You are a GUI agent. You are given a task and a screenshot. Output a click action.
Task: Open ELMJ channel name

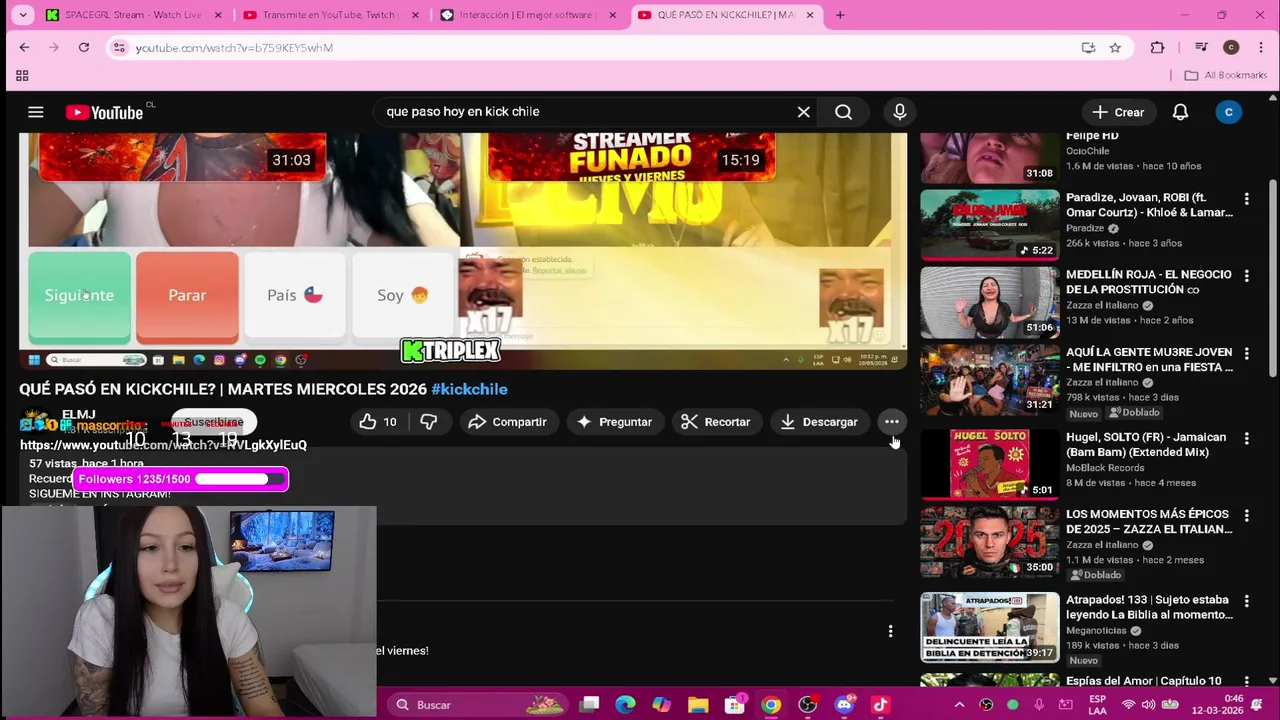pyautogui.click(x=79, y=415)
